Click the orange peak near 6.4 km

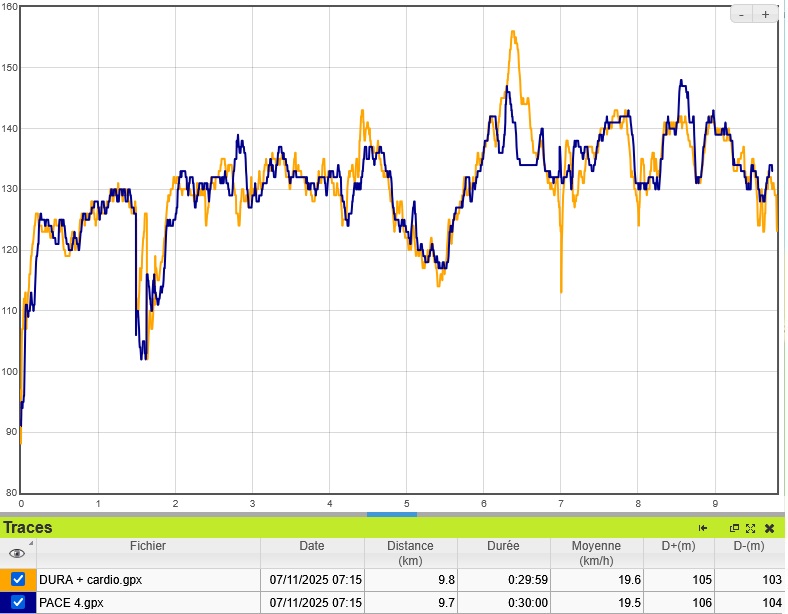513,32
